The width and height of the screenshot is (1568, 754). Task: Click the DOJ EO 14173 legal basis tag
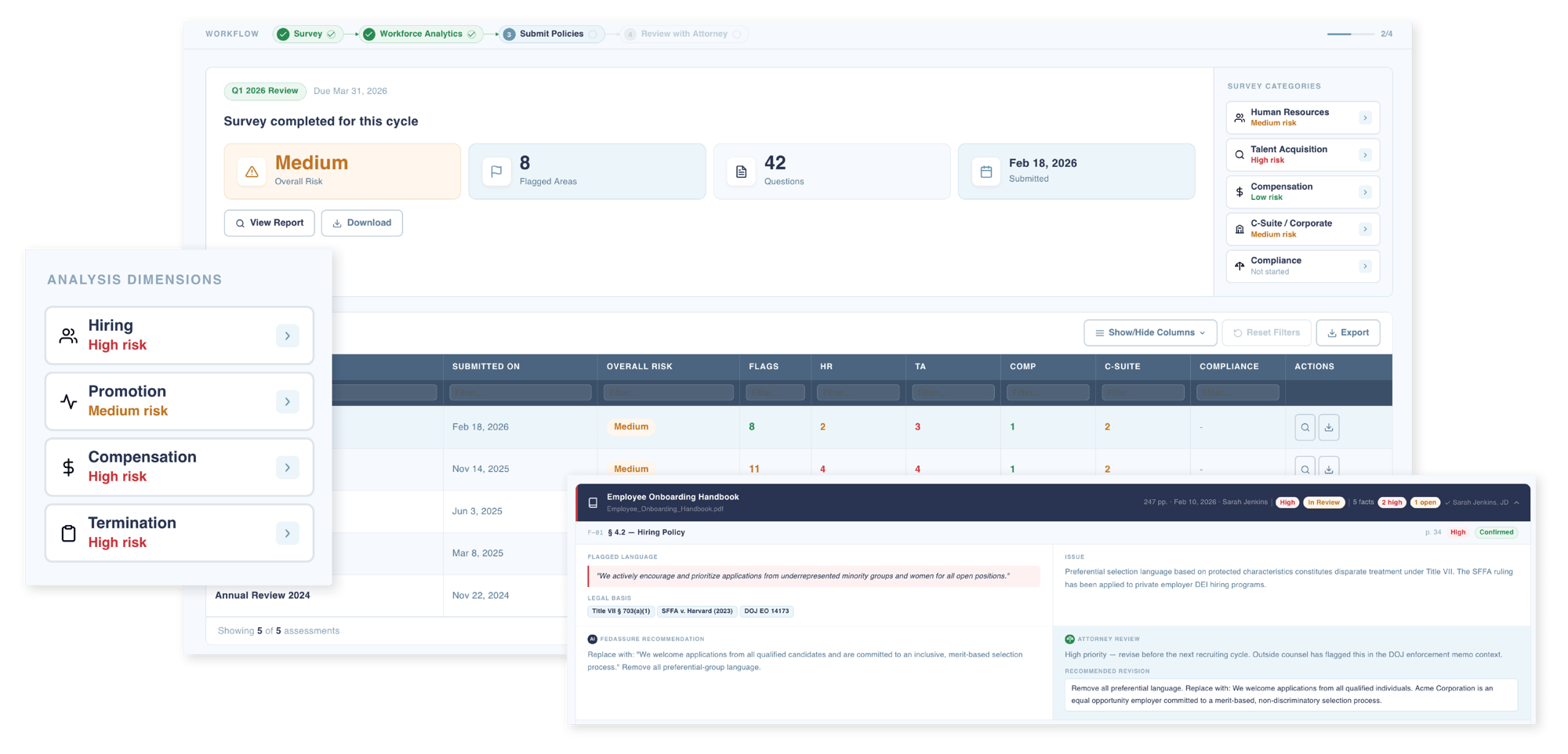[767, 611]
